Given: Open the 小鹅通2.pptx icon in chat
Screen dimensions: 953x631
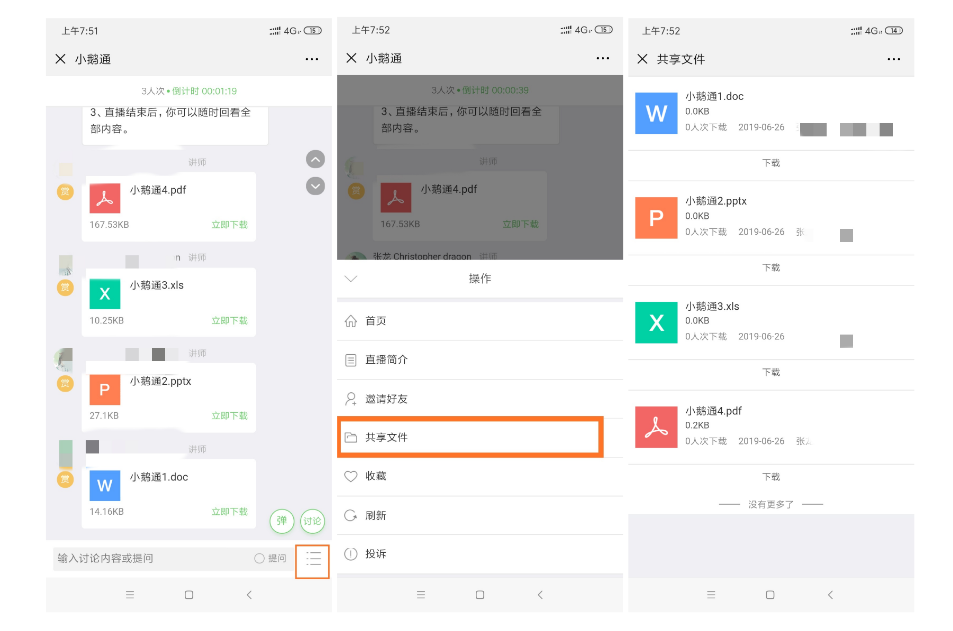Looking at the screenshot, I should tap(105, 390).
